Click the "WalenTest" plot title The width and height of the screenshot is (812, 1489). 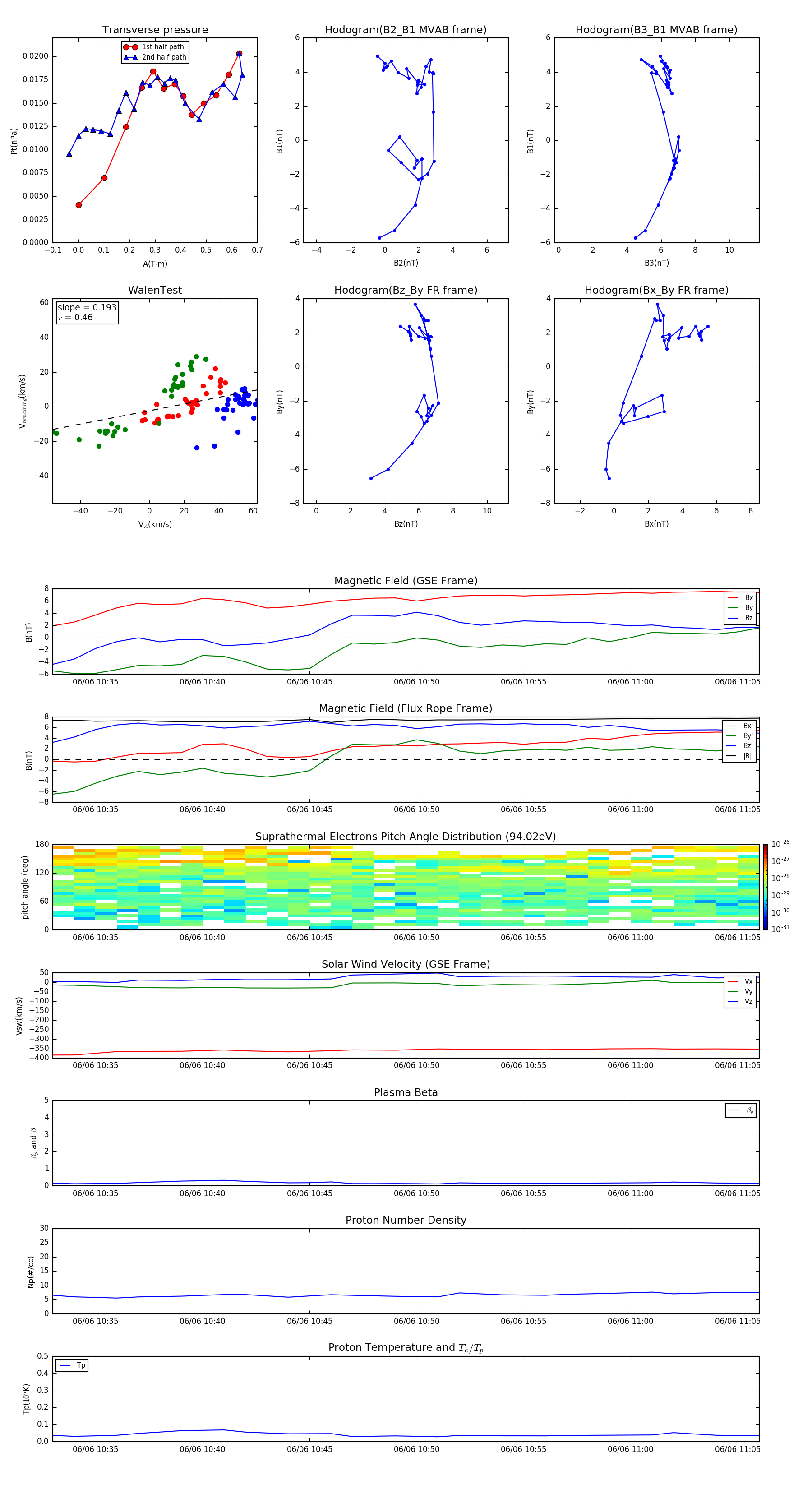coord(155,290)
